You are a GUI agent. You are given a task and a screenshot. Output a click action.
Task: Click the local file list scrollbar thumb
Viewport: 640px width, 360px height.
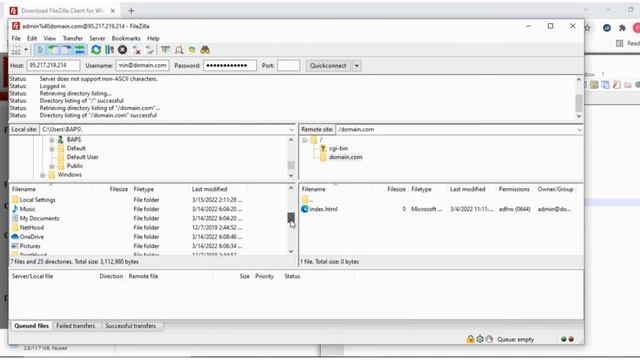pos(291,218)
